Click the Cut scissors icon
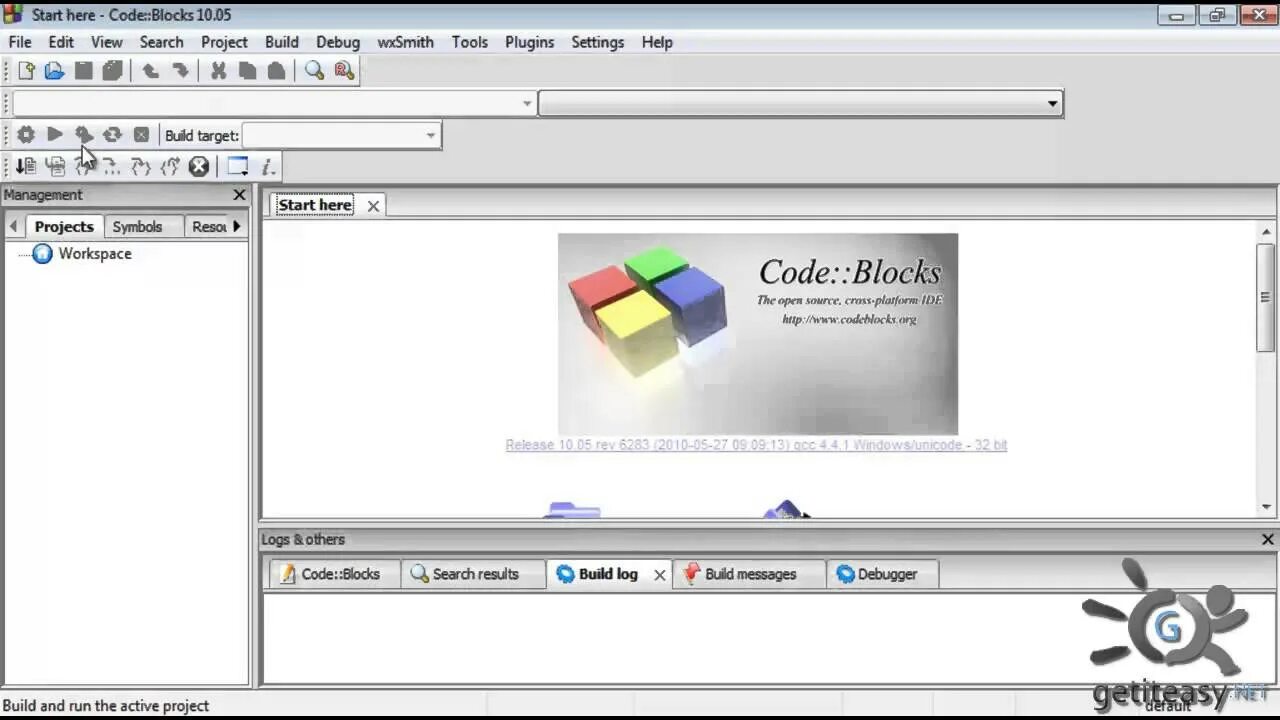The width and height of the screenshot is (1280, 720). 218,70
